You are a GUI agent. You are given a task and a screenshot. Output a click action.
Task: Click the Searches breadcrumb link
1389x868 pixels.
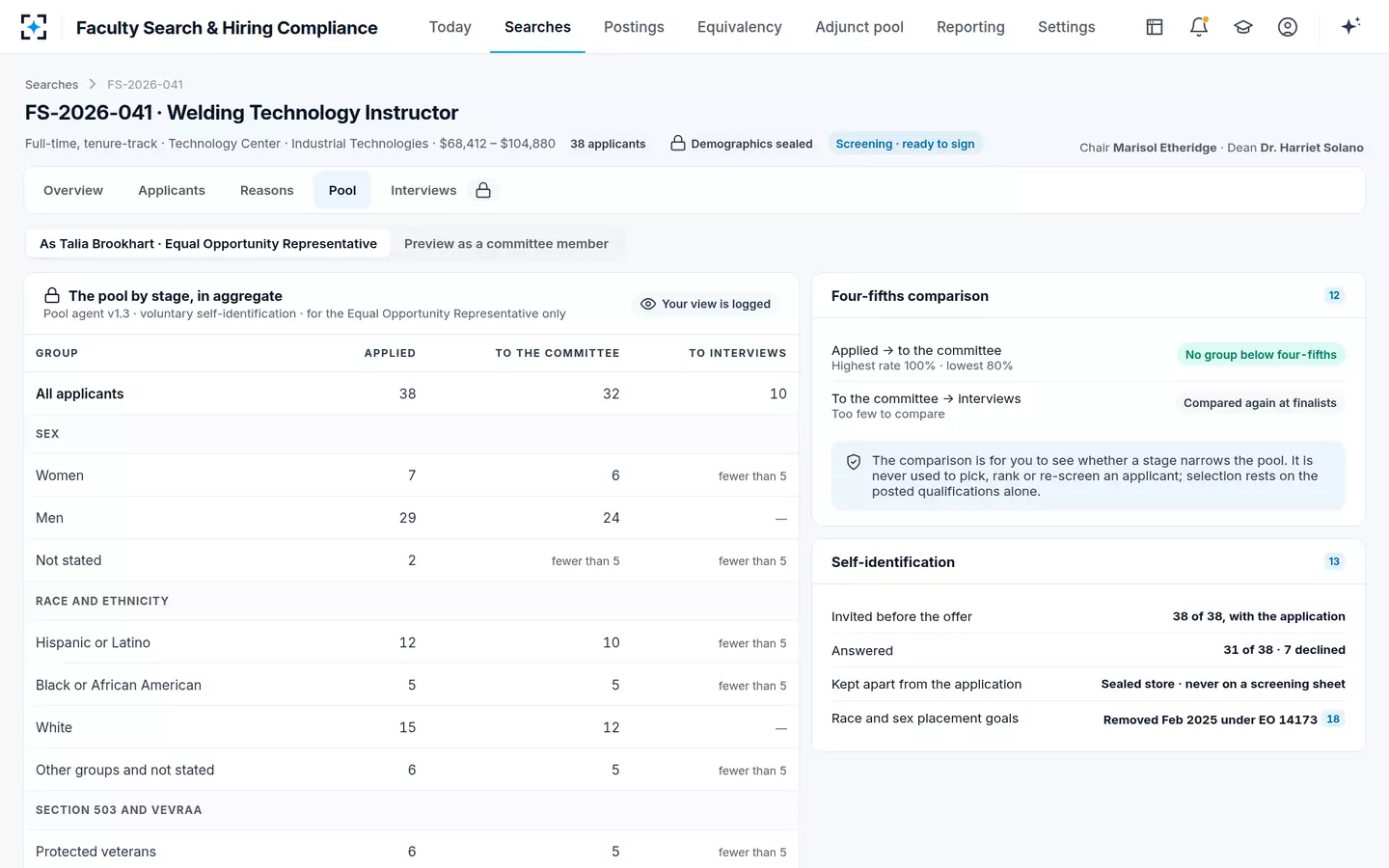tap(52, 85)
